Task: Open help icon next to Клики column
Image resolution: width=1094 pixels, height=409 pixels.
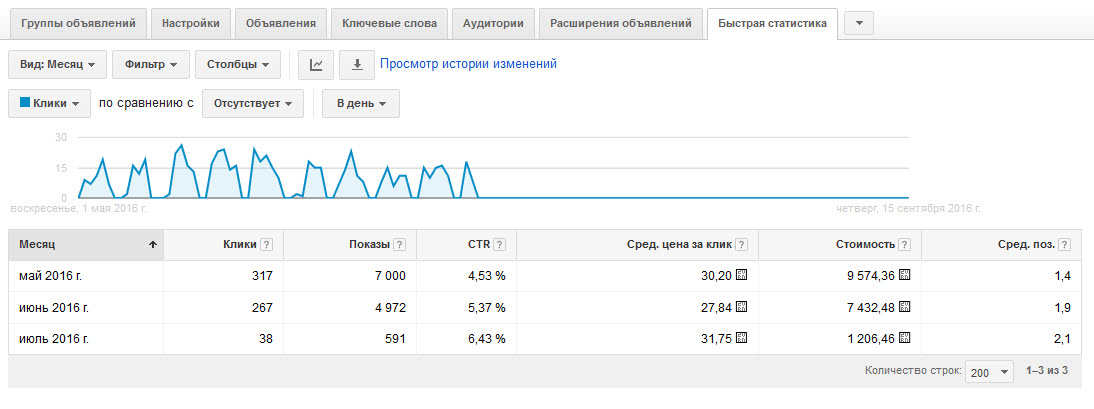Action: pyautogui.click(x=266, y=245)
